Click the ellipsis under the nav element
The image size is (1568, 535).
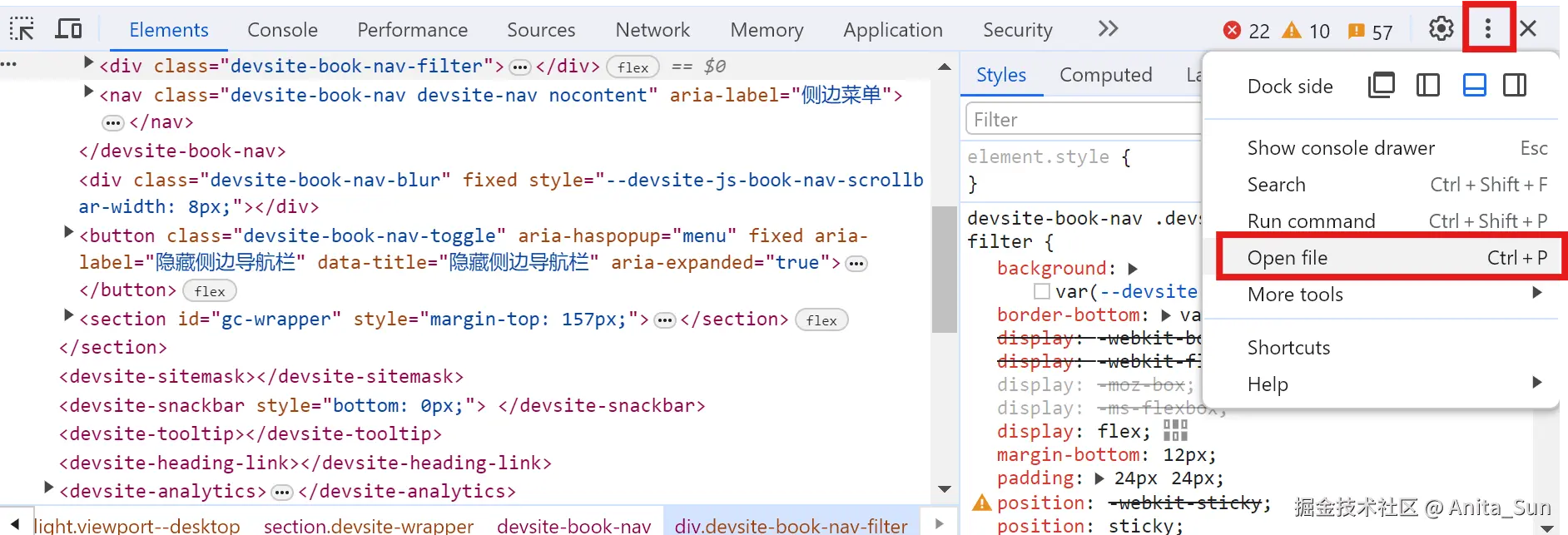tap(112, 123)
